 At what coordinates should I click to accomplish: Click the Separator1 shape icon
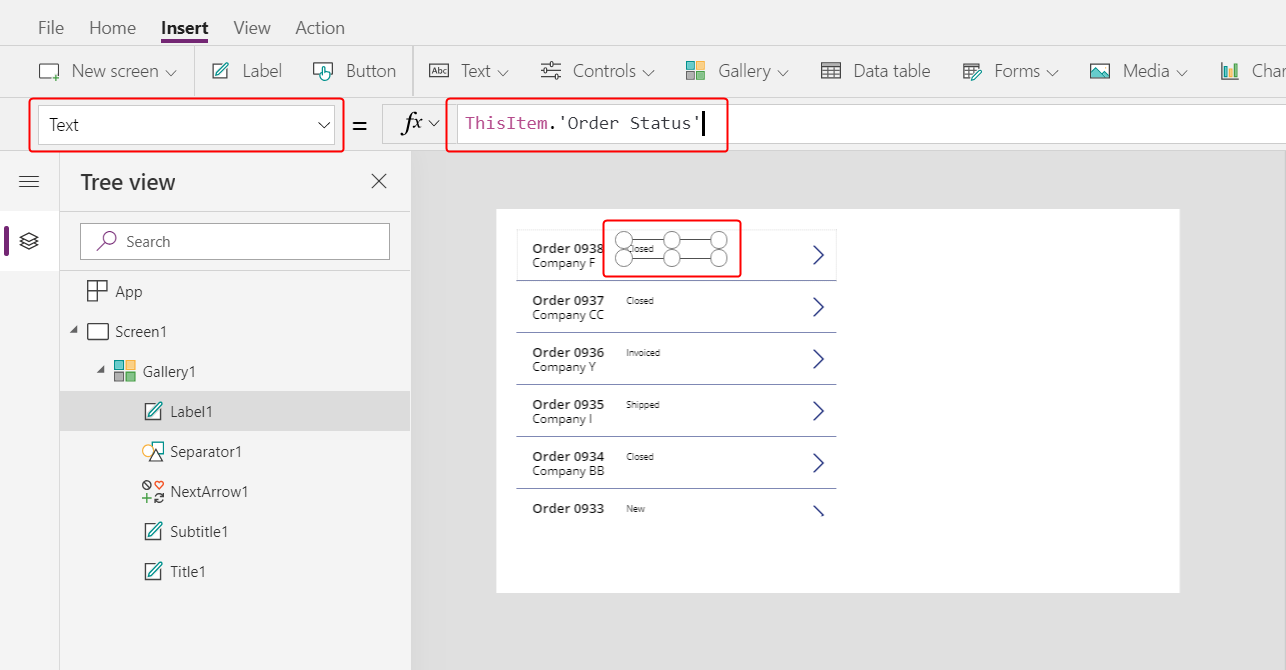pyautogui.click(x=153, y=451)
